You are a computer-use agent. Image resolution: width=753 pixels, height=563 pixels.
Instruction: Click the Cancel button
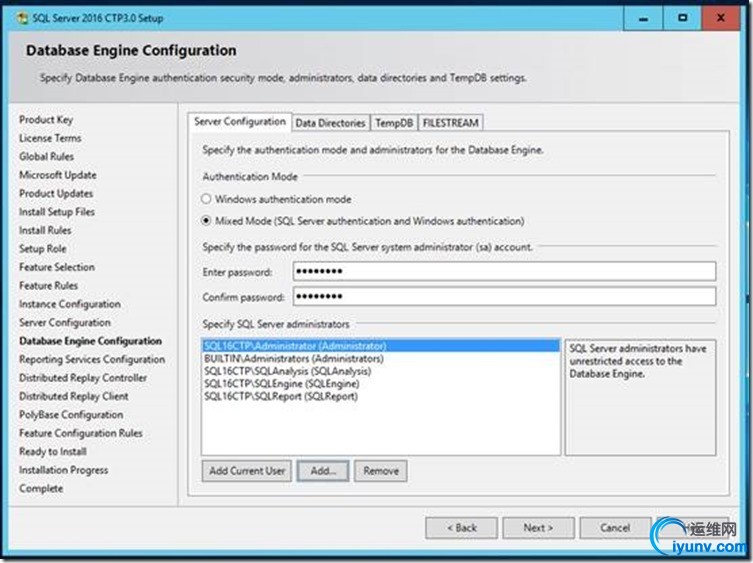615,528
